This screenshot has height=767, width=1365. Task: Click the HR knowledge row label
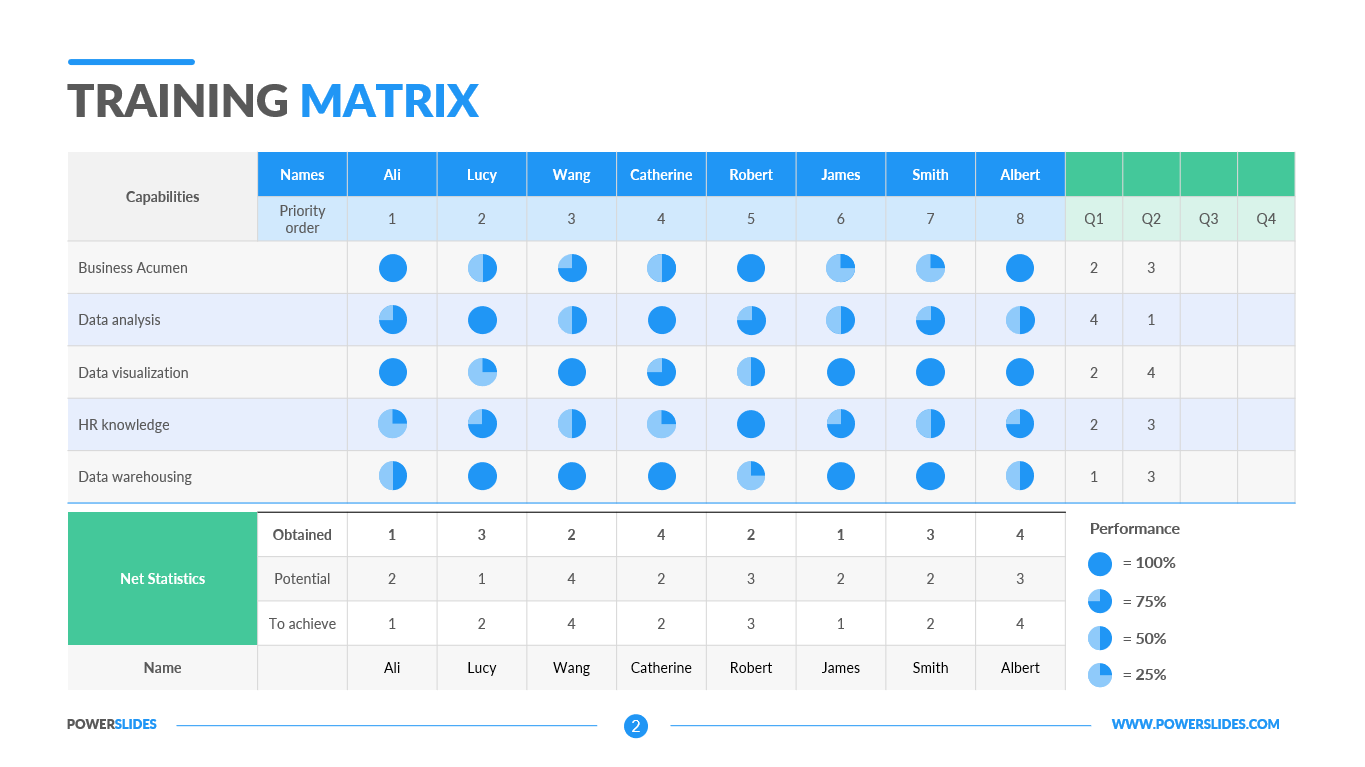point(124,424)
